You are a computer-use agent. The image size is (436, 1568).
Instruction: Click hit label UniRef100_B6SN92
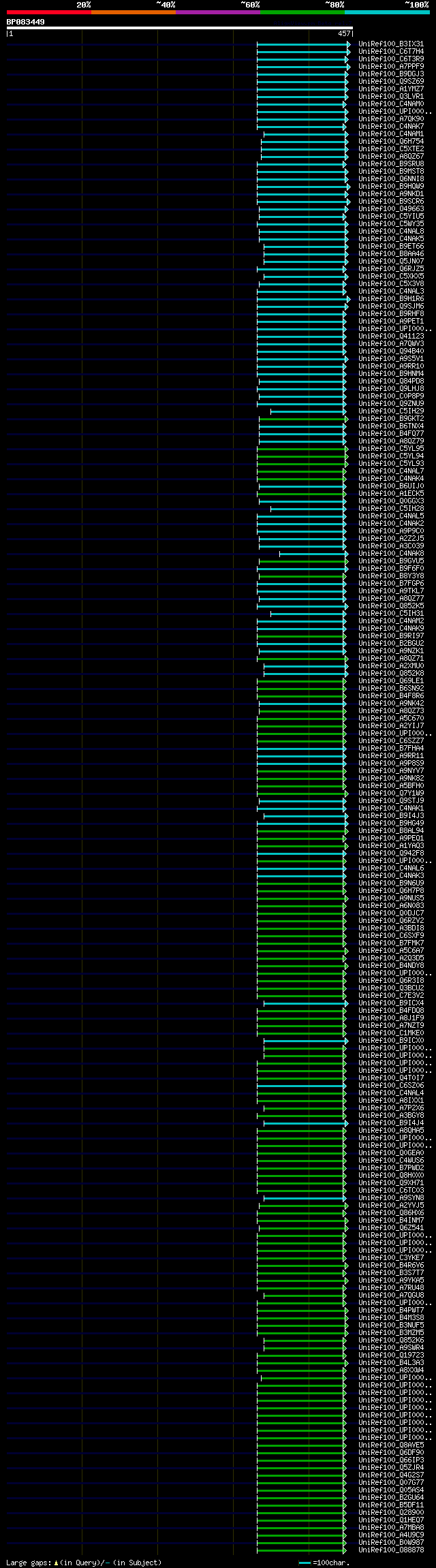click(391, 689)
